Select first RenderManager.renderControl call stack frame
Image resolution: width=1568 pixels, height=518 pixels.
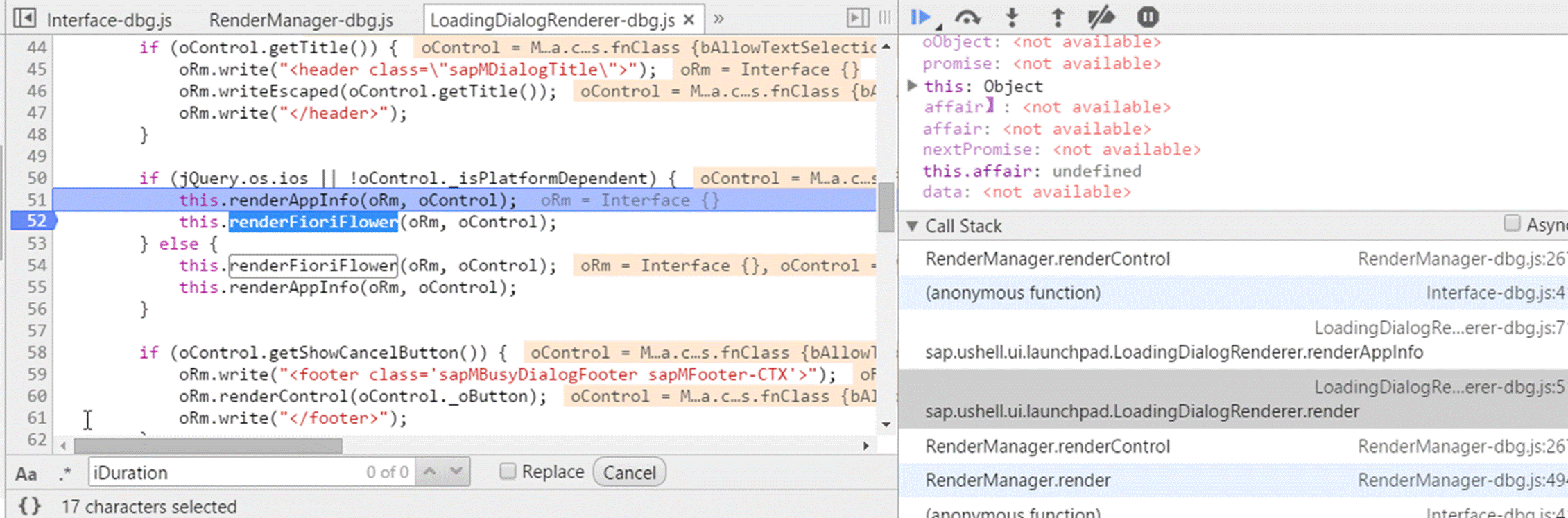click(1233, 259)
